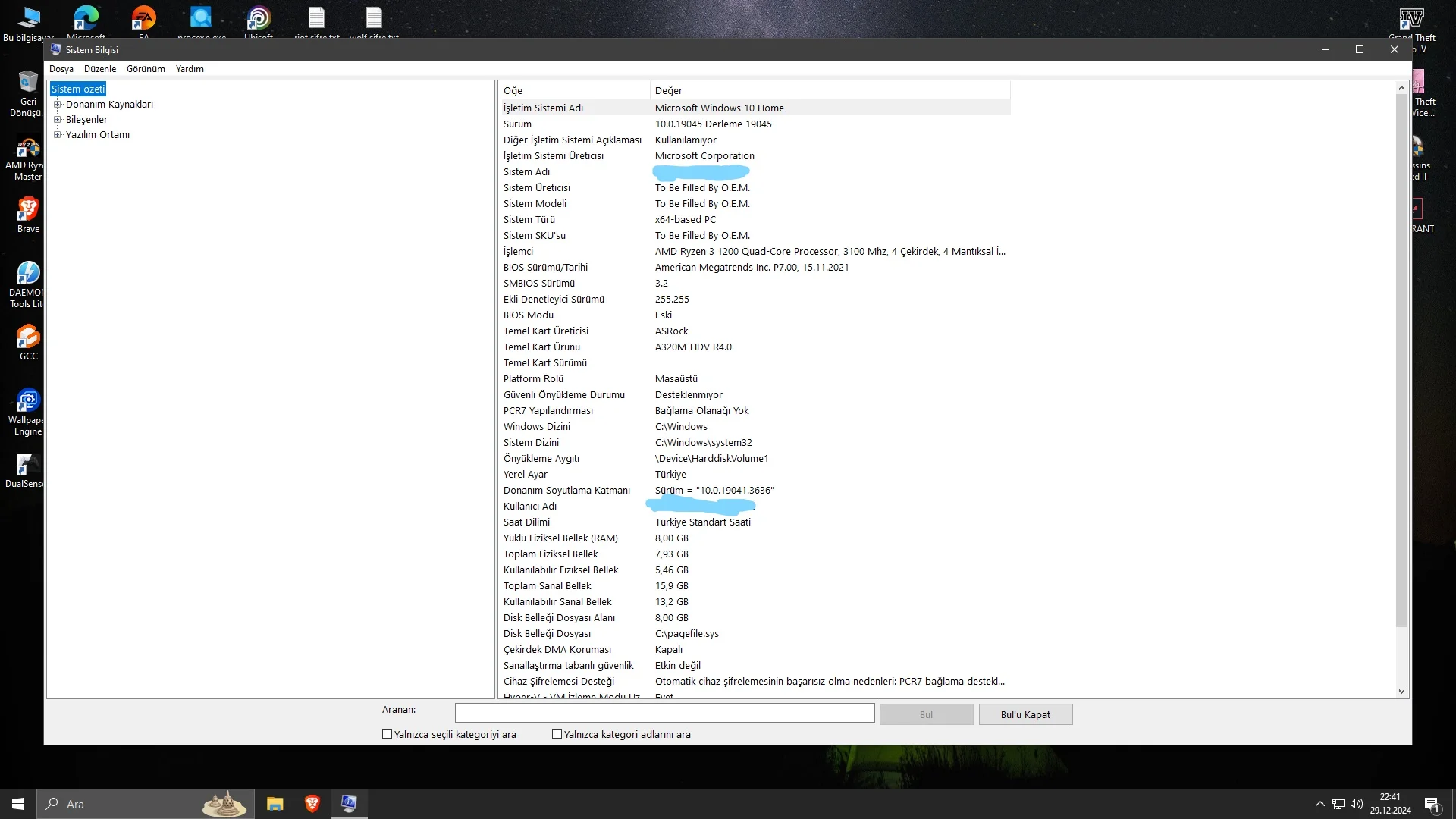Select the riot sifre text file icon
The image size is (1456, 819).
316,21
